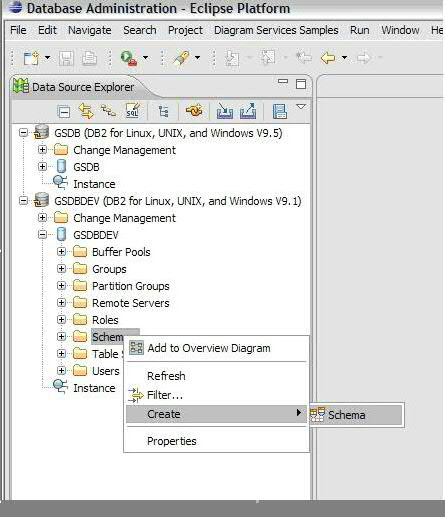Screen dimensions: 445x517
Task: Open the Back history dropdown arrow
Action: [344, 58]
